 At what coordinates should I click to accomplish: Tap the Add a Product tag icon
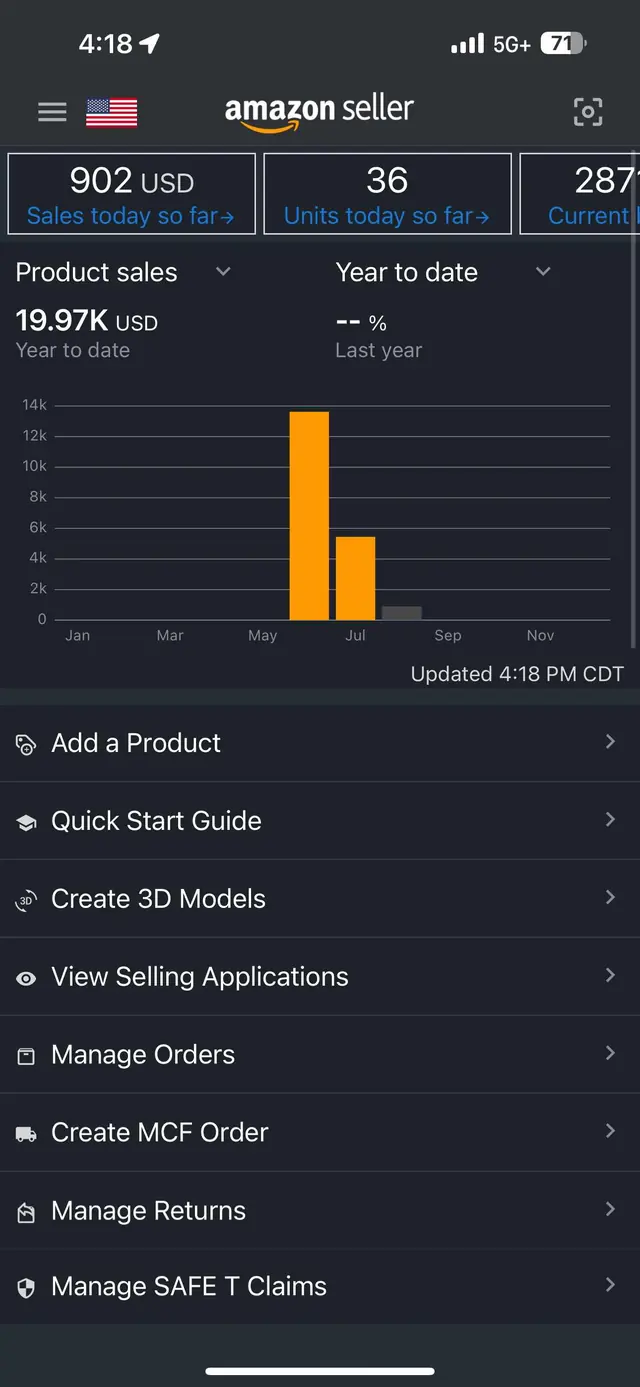(x=26, y=744)
